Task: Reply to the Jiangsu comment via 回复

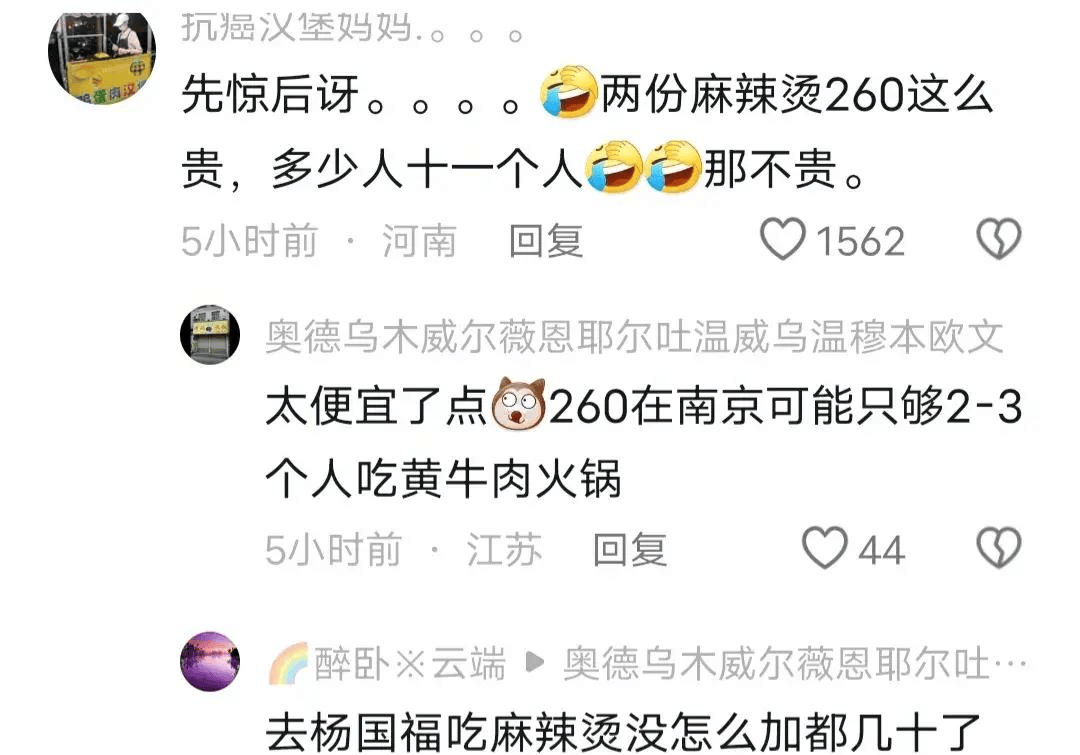Action: click(x=630, y=550)
